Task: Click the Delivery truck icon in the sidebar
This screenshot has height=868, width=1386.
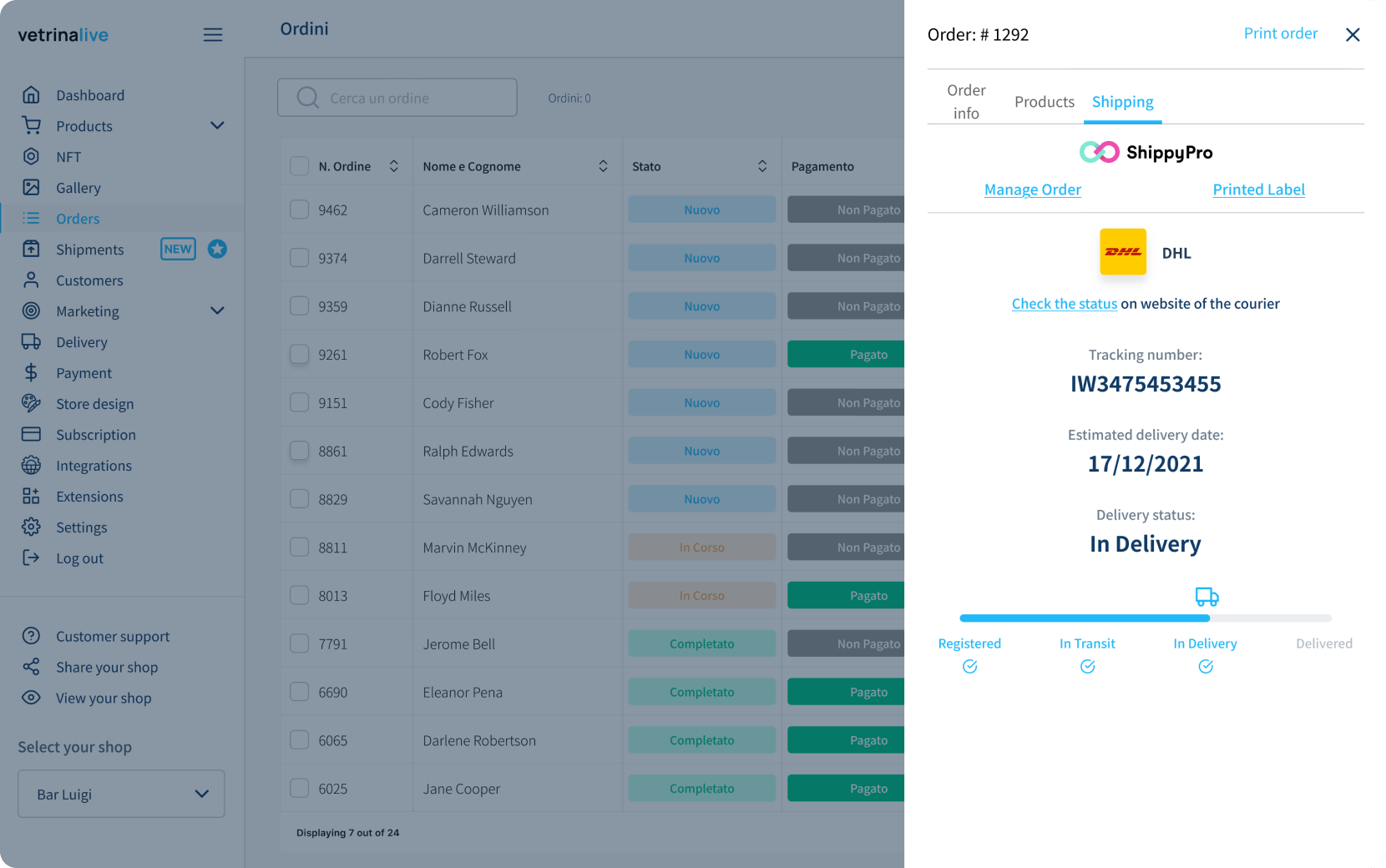Action: 31,342
